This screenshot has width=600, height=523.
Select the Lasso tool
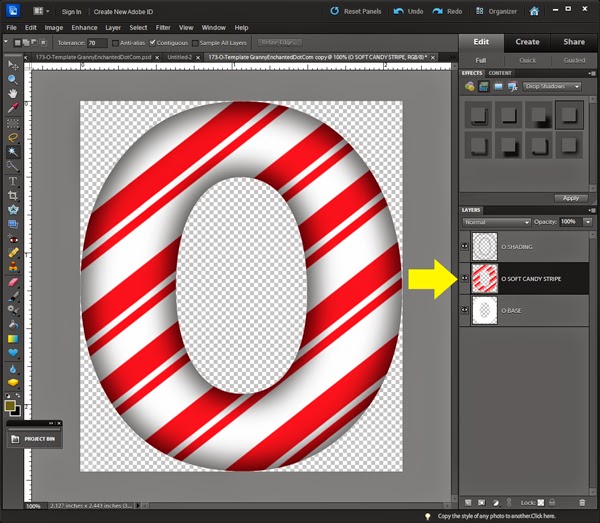tap(13, 137)
